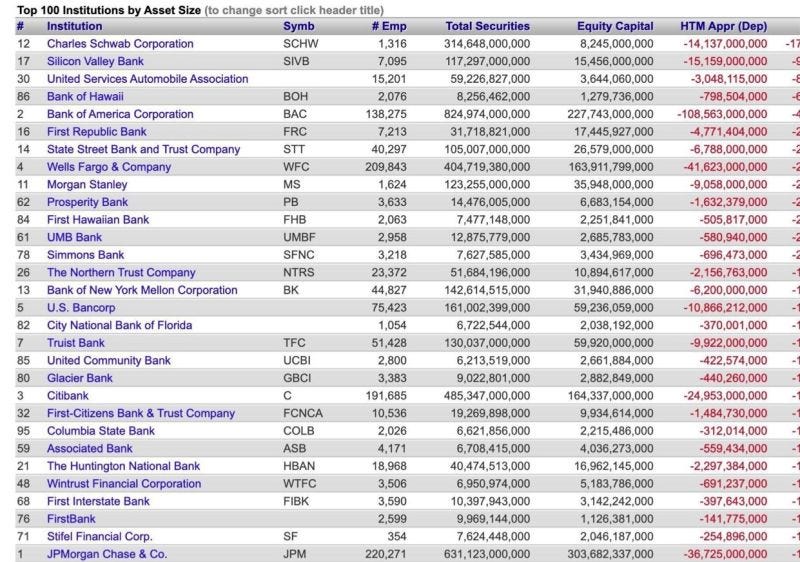The height and width of the screenshot is (562, 800).
Task: Open JPMorgan Chase & Co. link
Action: 107,554
